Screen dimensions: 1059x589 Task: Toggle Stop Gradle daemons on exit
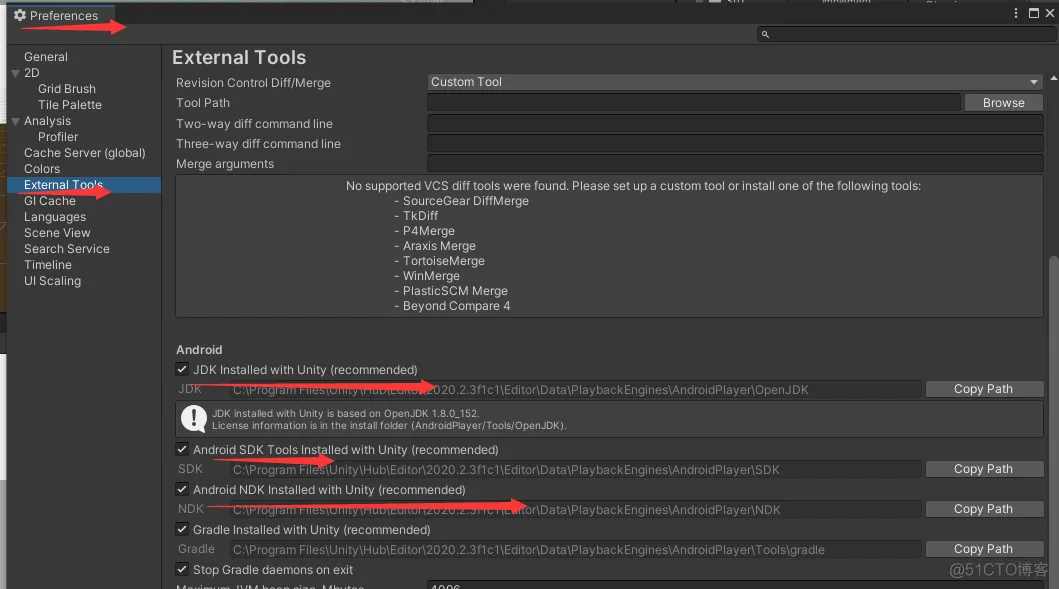(x=182, y=569)
